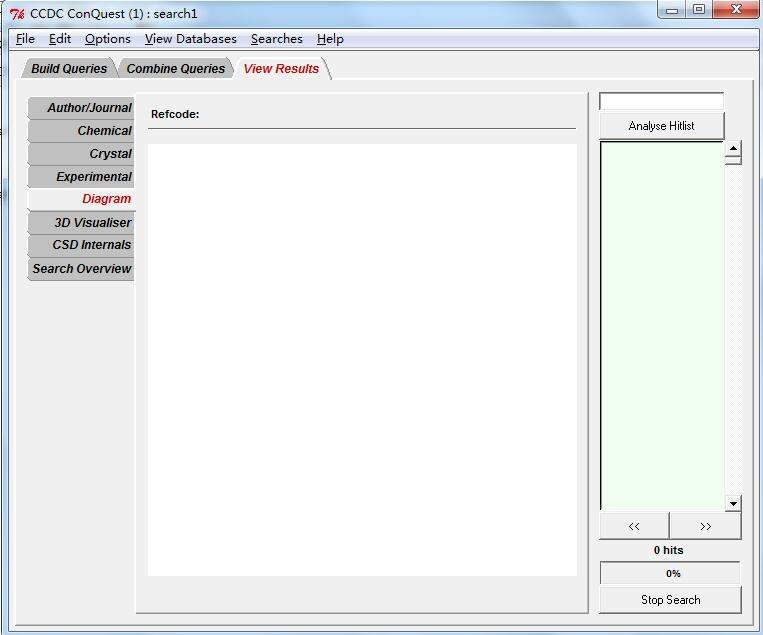Click the white diagram display area

362,360
